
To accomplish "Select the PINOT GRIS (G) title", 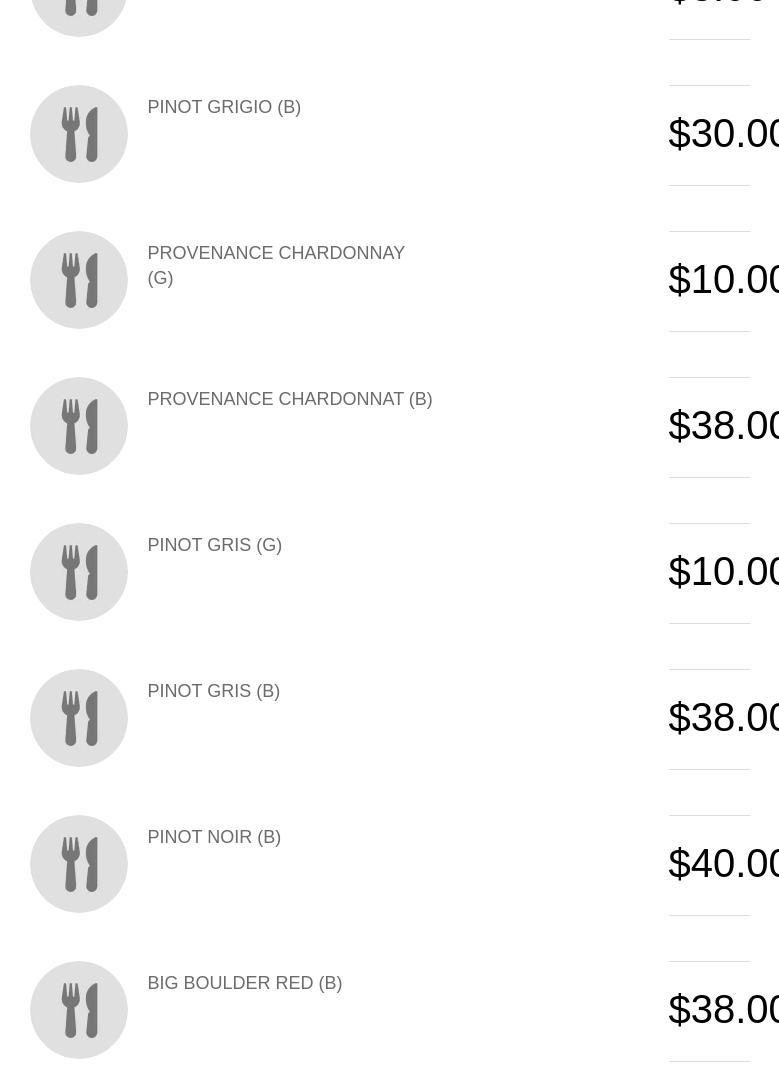I will pos(215,545).
